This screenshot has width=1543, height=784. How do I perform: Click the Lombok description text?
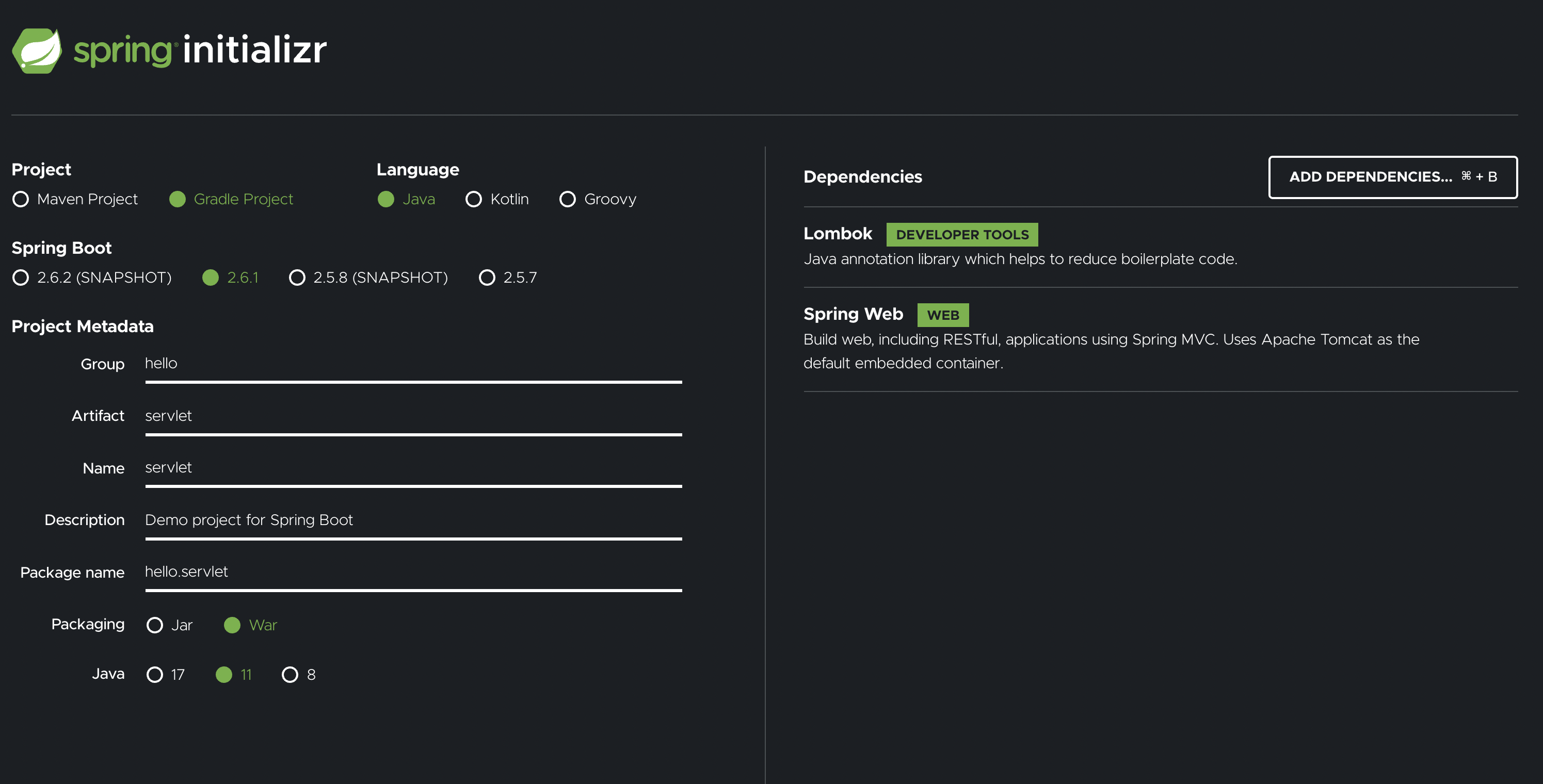click(1020, 259)
